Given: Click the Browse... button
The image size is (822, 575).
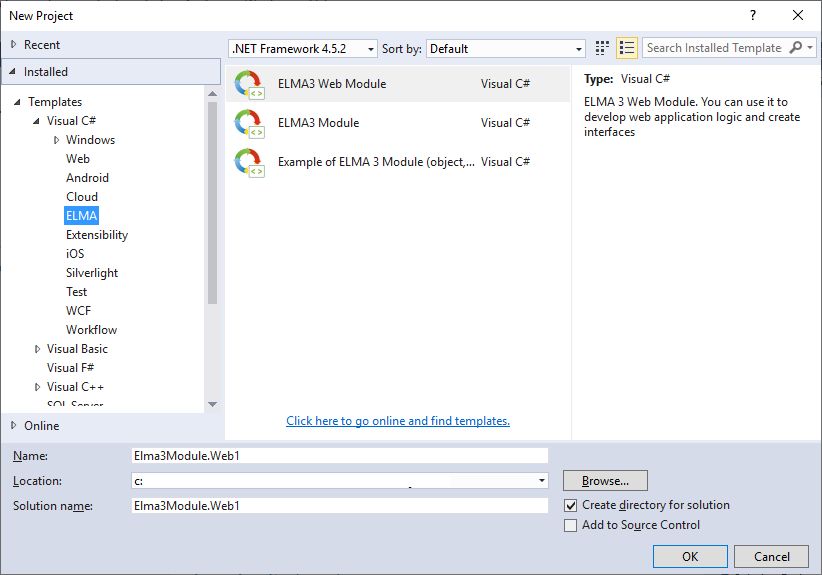Looking at the screenshot, I should (605, 481).
